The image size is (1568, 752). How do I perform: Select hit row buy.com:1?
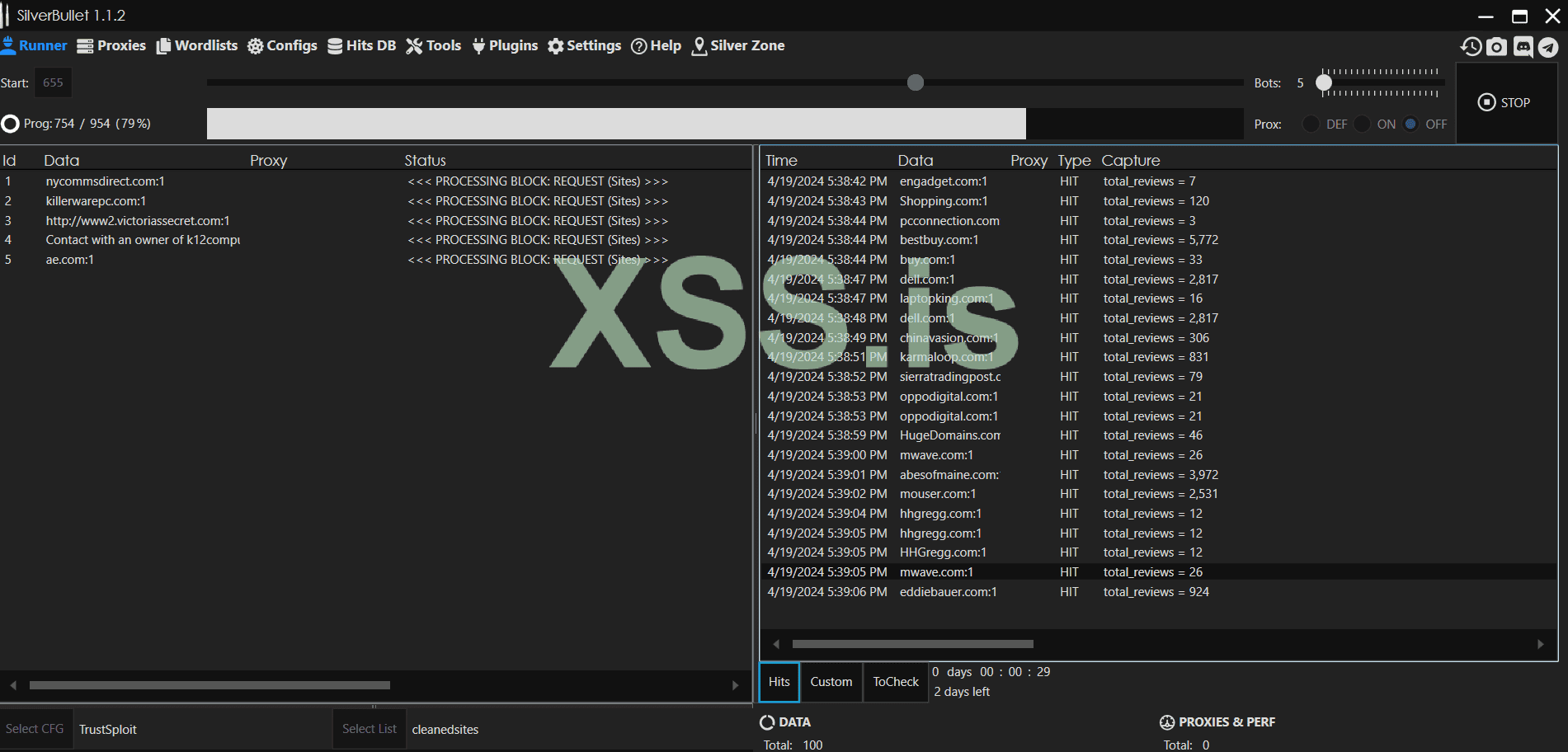[x=1158, y=260]
